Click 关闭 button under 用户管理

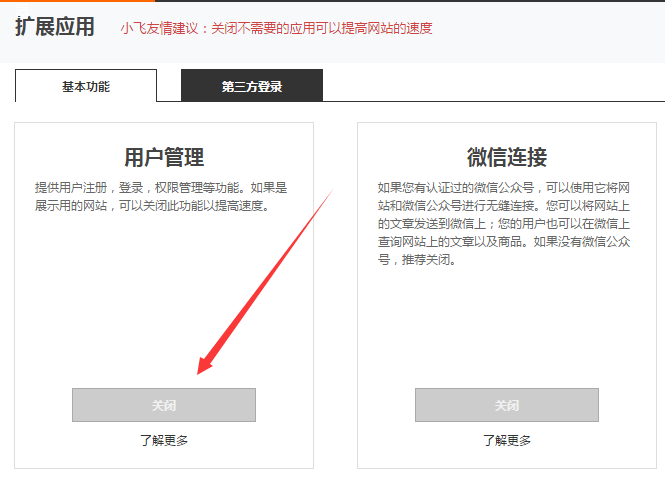pos(164,405)
